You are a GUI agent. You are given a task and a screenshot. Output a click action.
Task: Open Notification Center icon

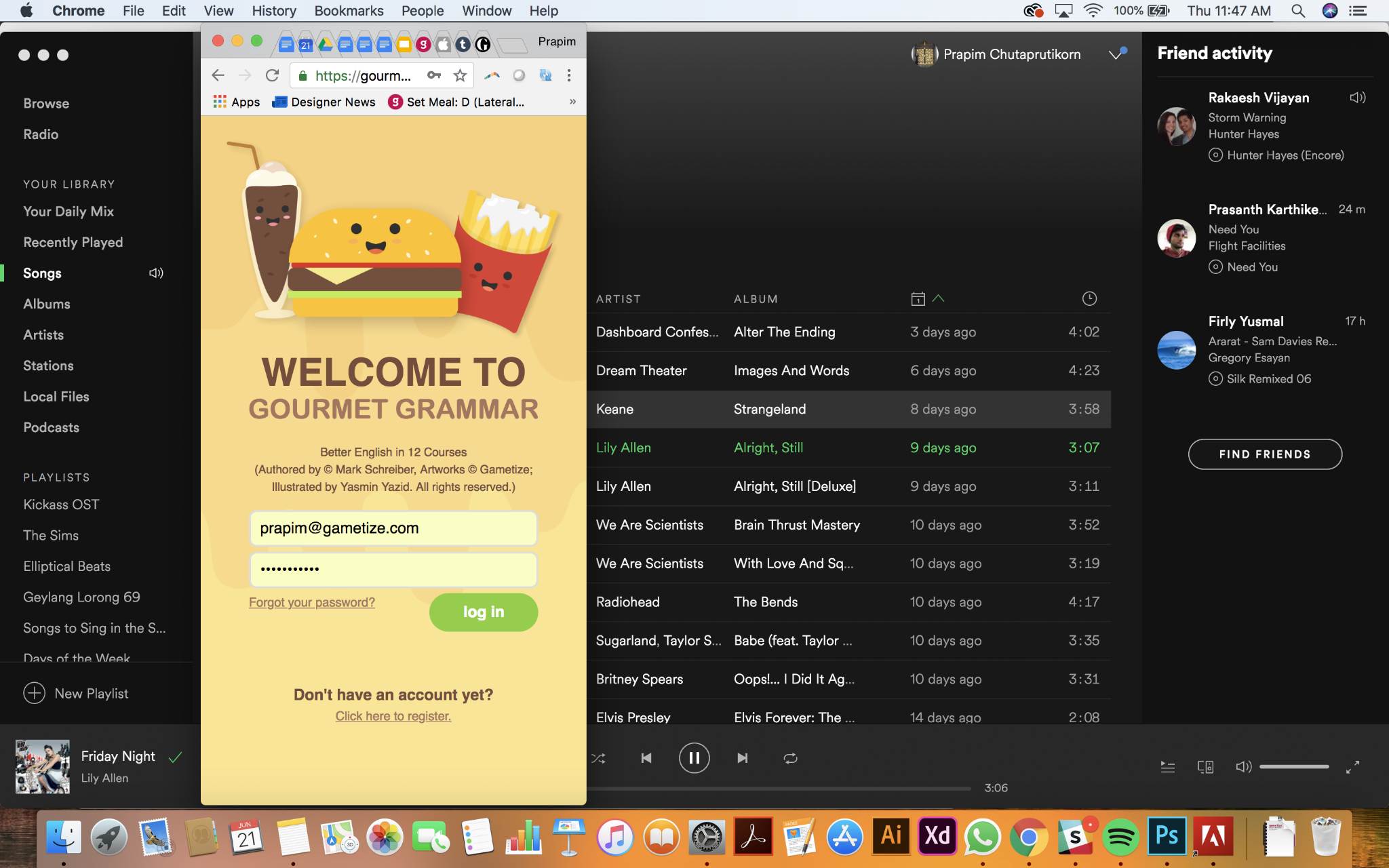[x=1358, y=11]
